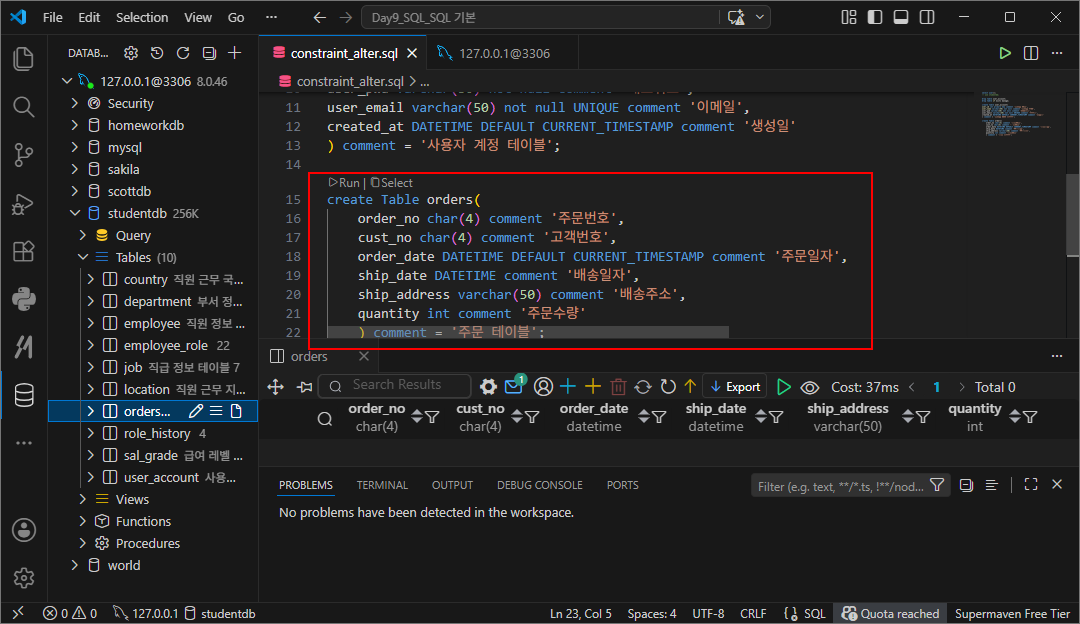
Task: Click the Search Results input field
Action: [395, 386]
